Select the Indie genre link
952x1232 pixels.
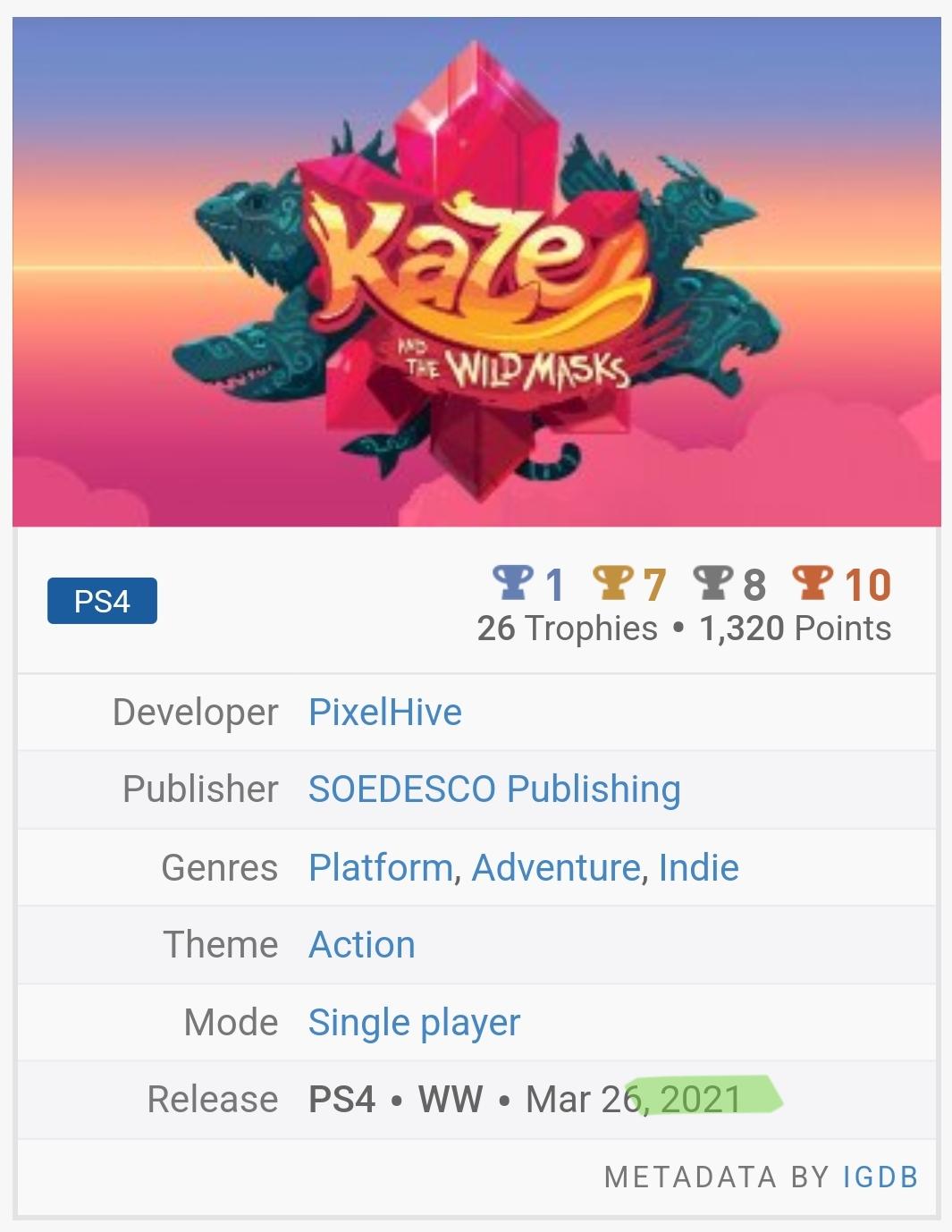(x=699, y=867)
